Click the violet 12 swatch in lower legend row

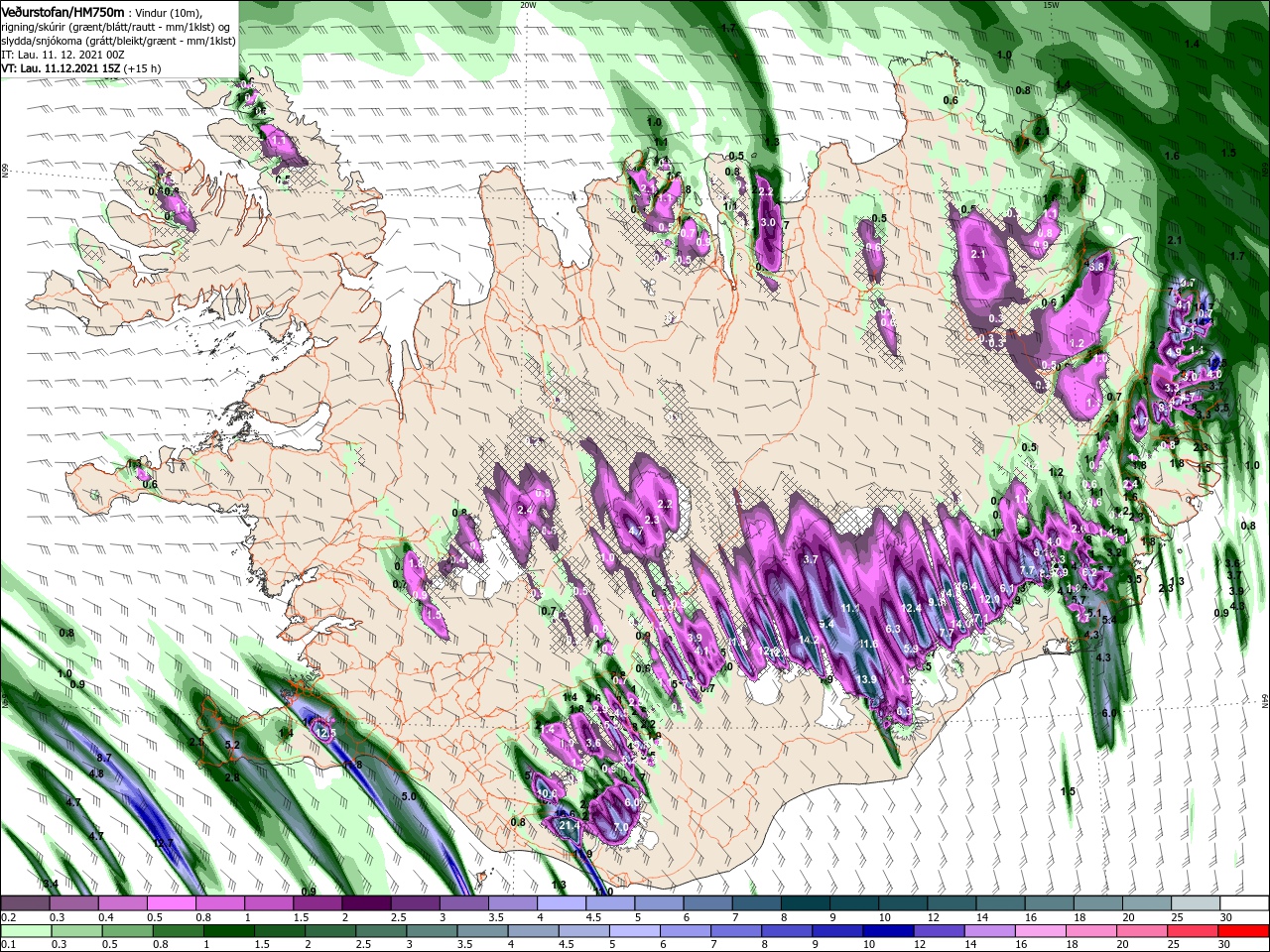coord(940,931)
